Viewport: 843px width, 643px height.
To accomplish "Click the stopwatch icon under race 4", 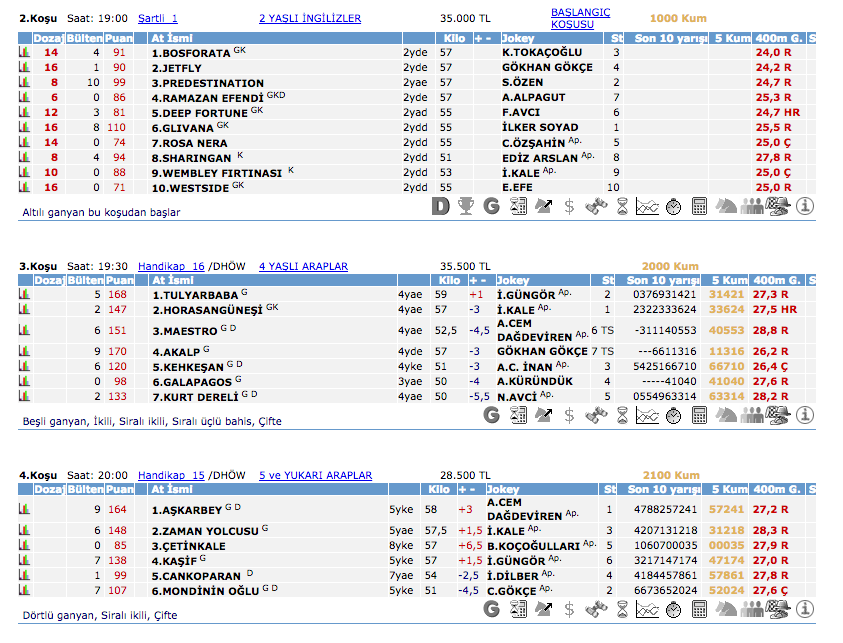I will pos(674,608).
